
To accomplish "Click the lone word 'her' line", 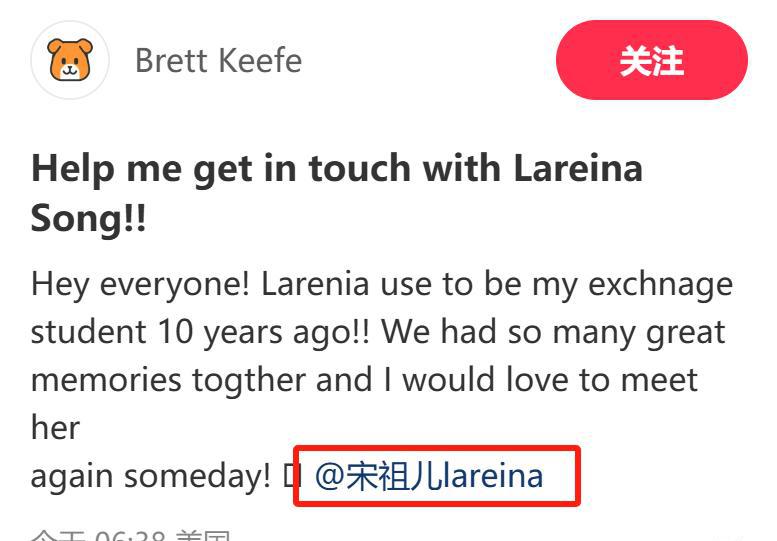I will pos(56,428).
